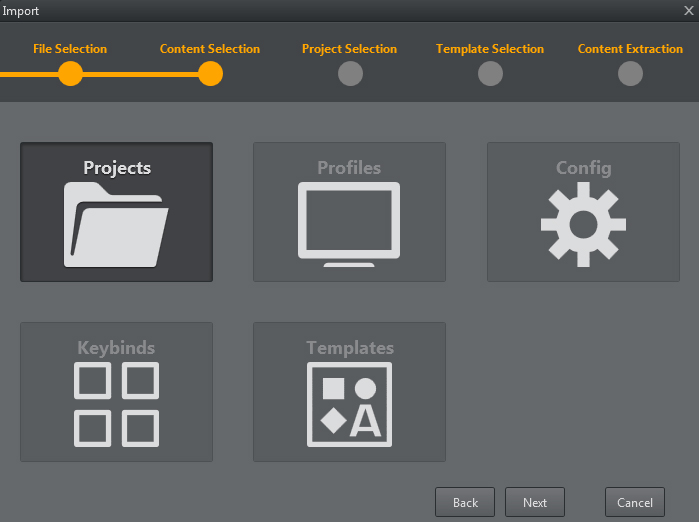Select the Config gear icon

tap(583, 225)
